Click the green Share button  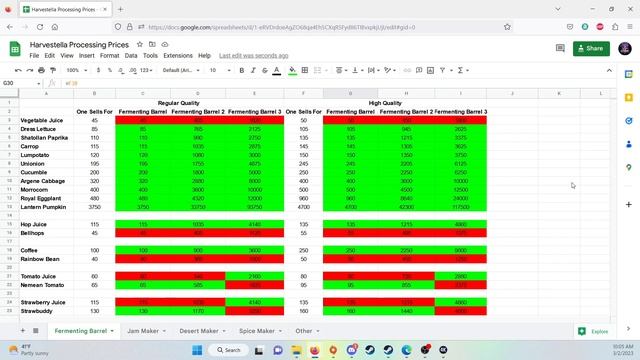[591, 49]
